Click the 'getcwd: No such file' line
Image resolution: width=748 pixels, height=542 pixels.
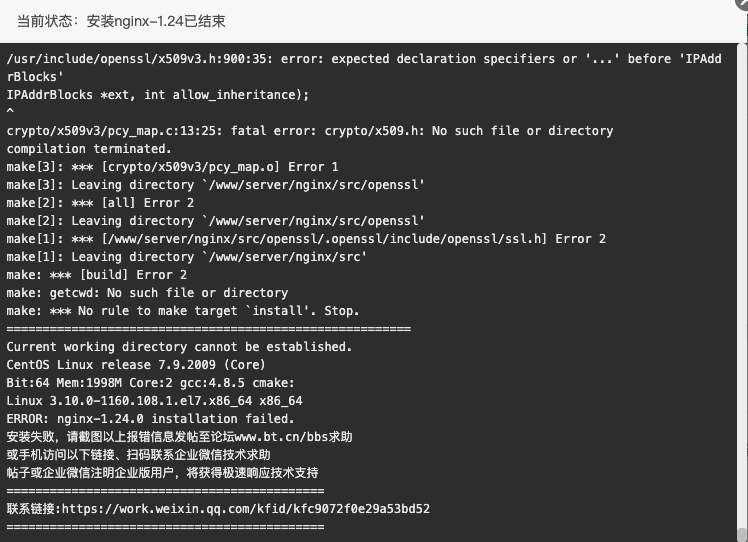(147, 293)
